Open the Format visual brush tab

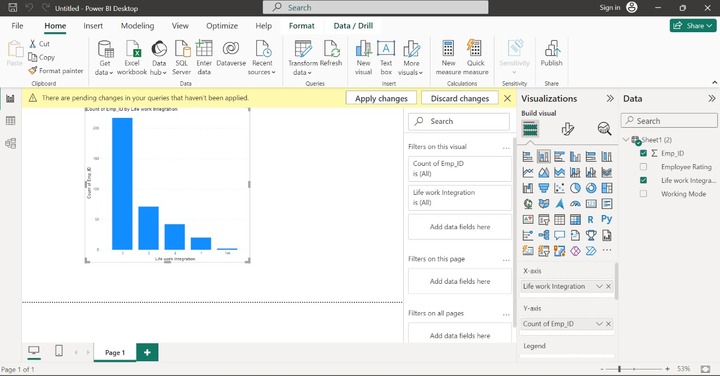[568, 129]
